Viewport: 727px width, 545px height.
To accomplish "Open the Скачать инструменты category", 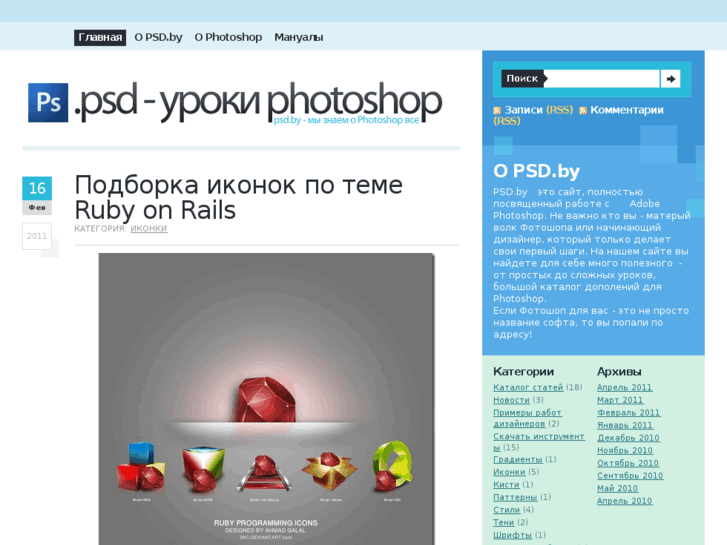I will tap(539, 442).
